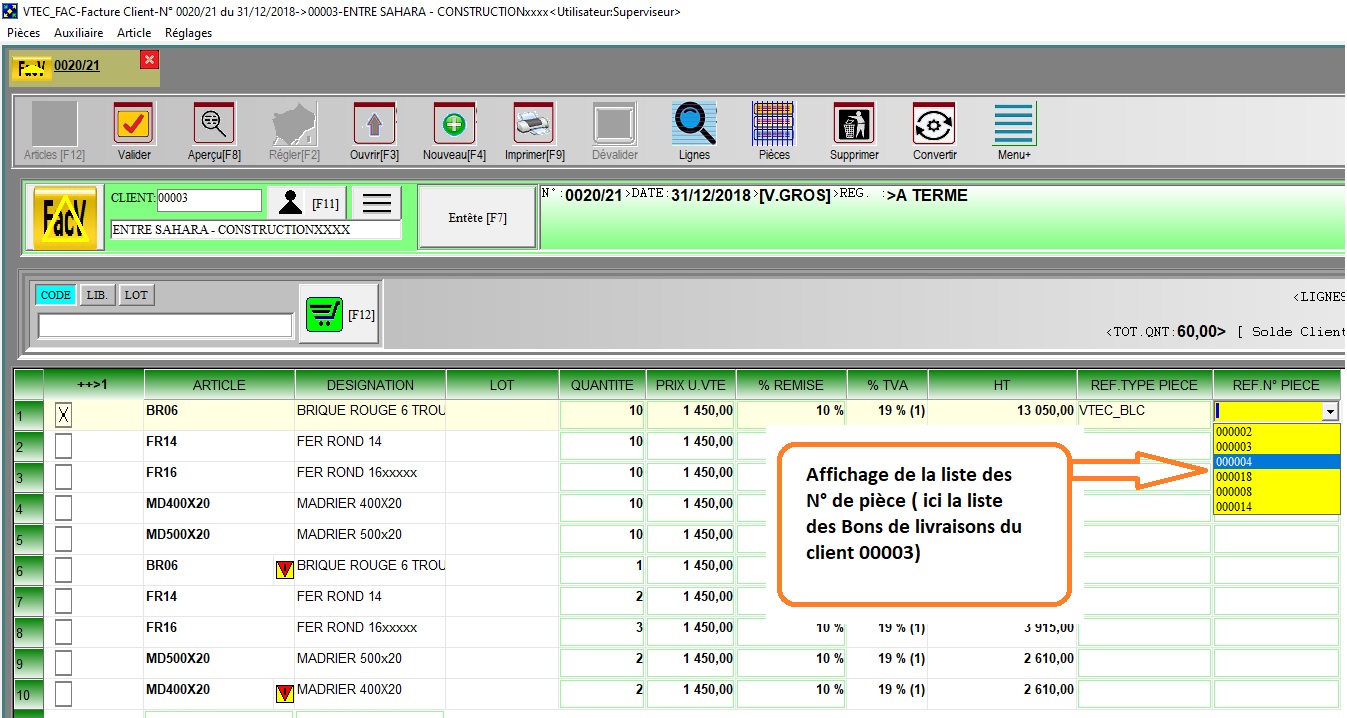Choose 000004 in the piece list
Viewport: 1347px width, 718px height.
click(1276, 462)
